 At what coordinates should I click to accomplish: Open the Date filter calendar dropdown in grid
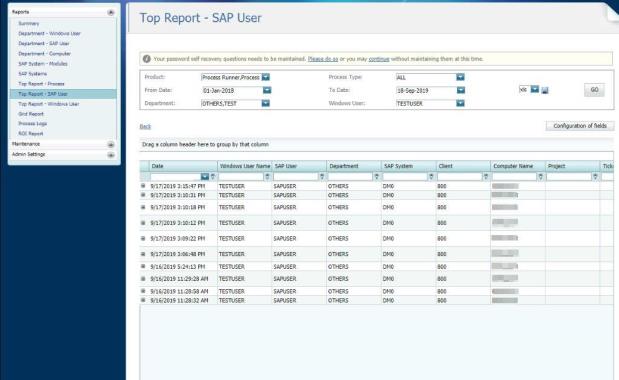point(205,177)
